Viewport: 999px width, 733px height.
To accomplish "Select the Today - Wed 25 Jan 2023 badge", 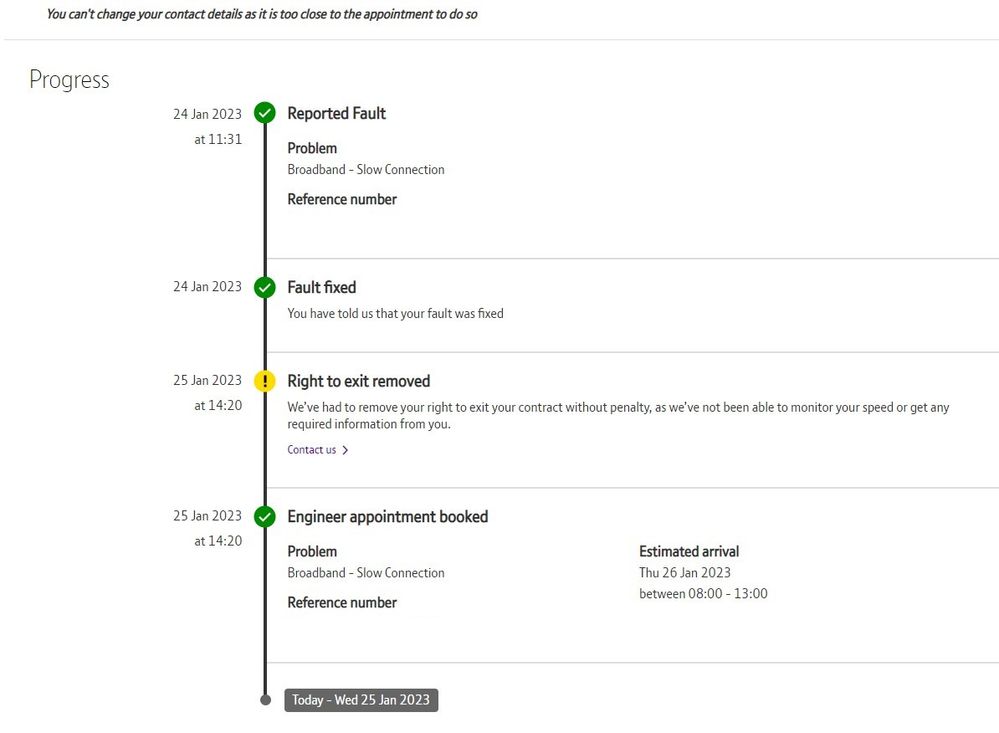I will (361, 700).
